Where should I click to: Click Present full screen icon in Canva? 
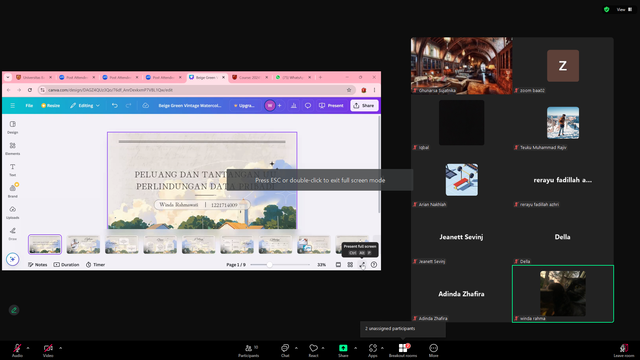coord(362,265)
